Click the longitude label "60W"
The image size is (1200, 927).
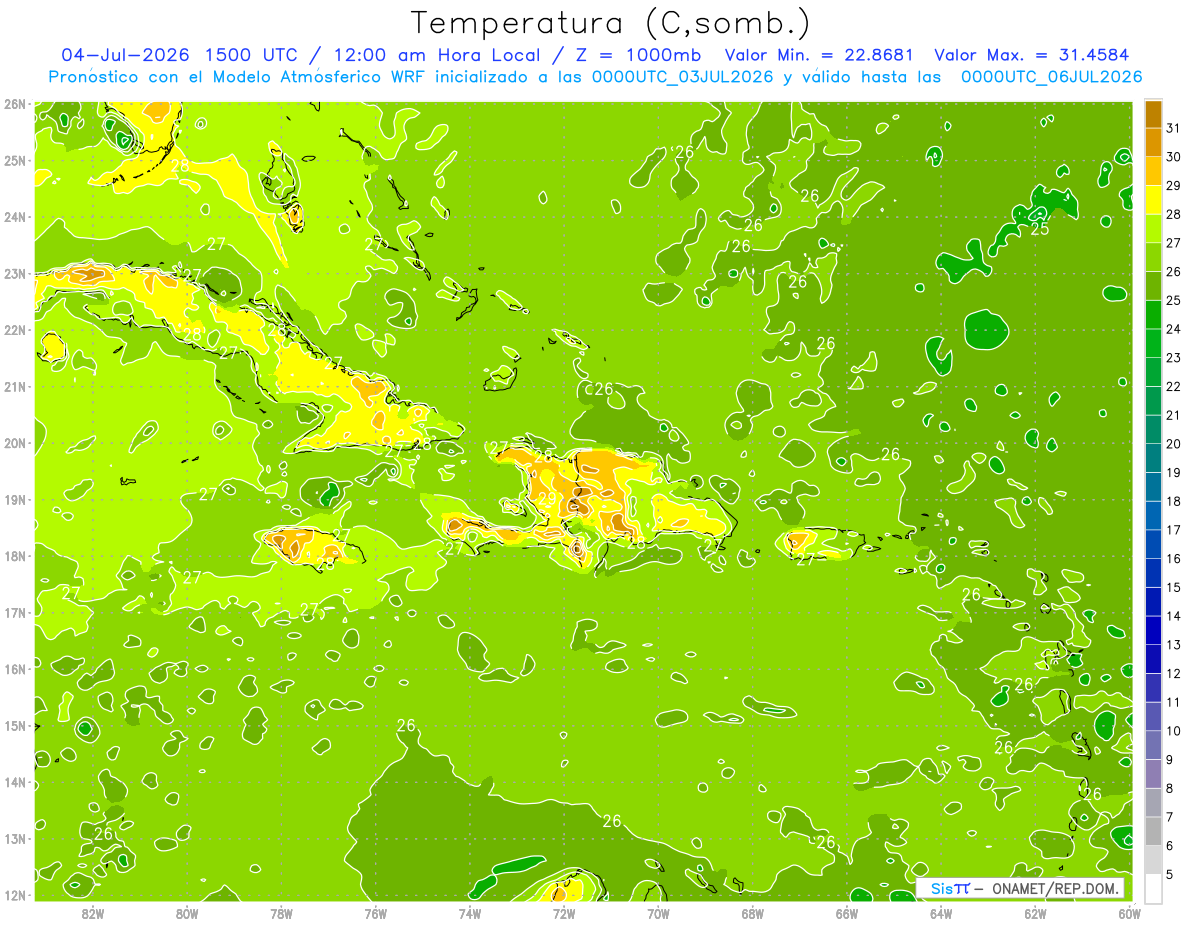1130,913
